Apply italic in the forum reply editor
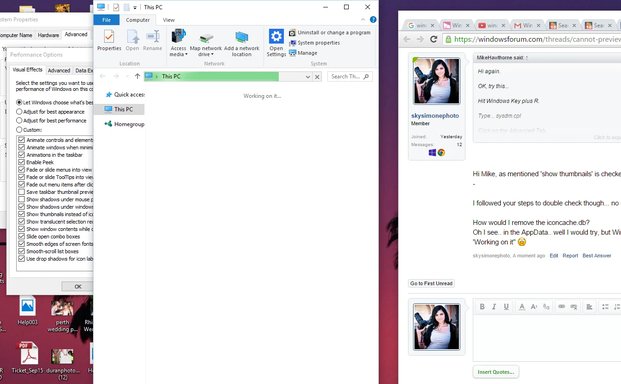The height and width of the screenshot is (384, 621). pyautogui.click(x=494, y=306)
